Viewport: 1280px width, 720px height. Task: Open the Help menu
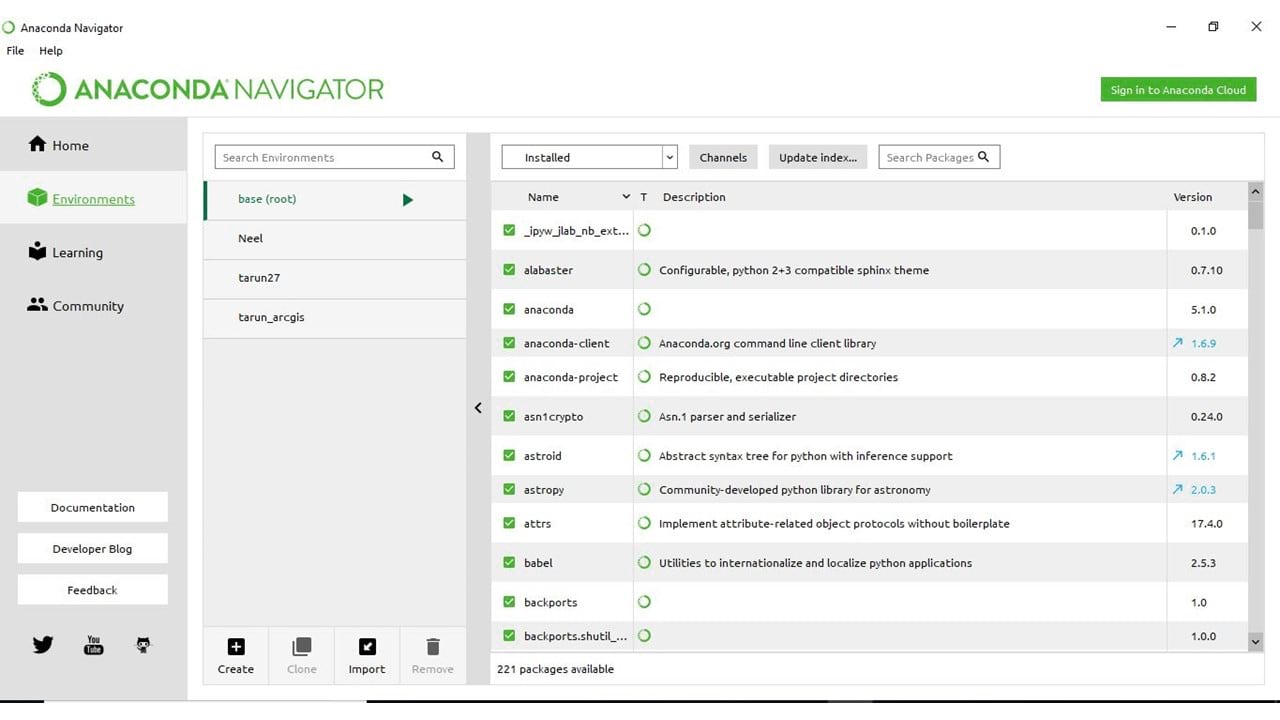pyautogui.click(x=50, y=50)
